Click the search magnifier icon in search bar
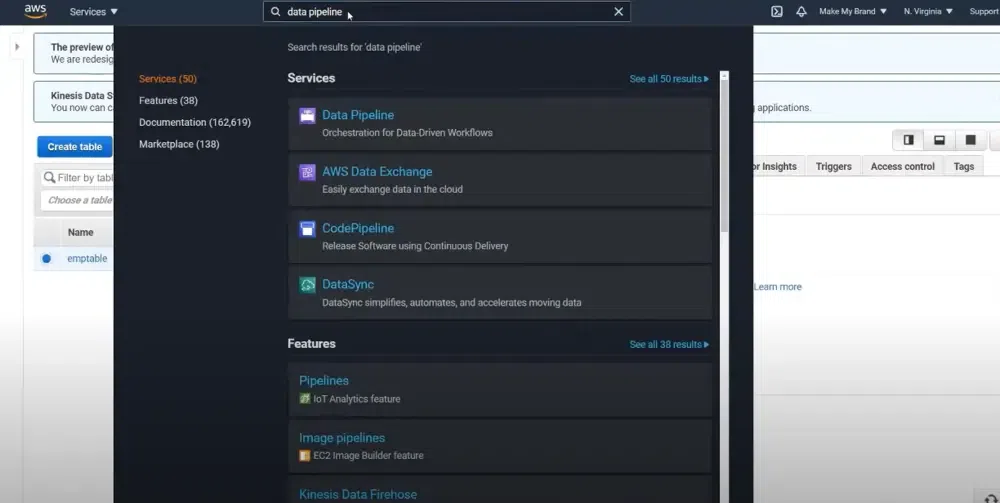 [276, 11]
